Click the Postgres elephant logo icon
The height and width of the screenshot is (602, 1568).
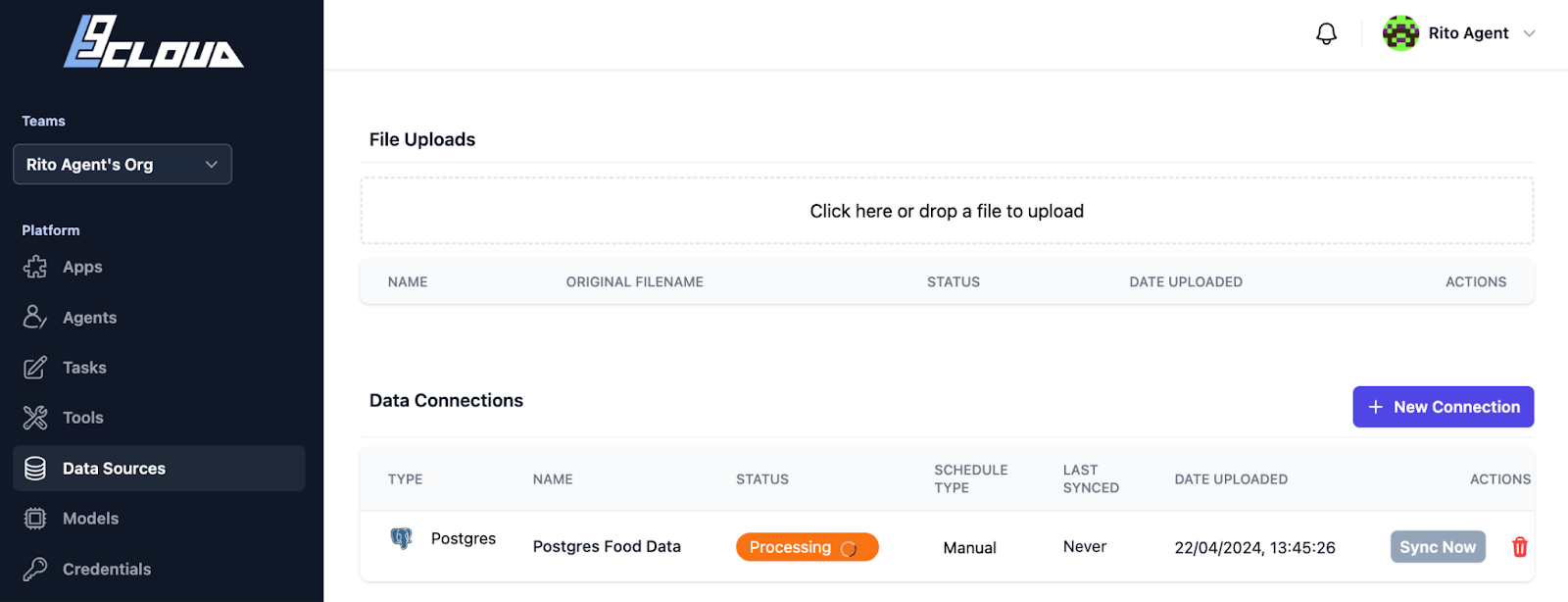(x=402, y=537)
